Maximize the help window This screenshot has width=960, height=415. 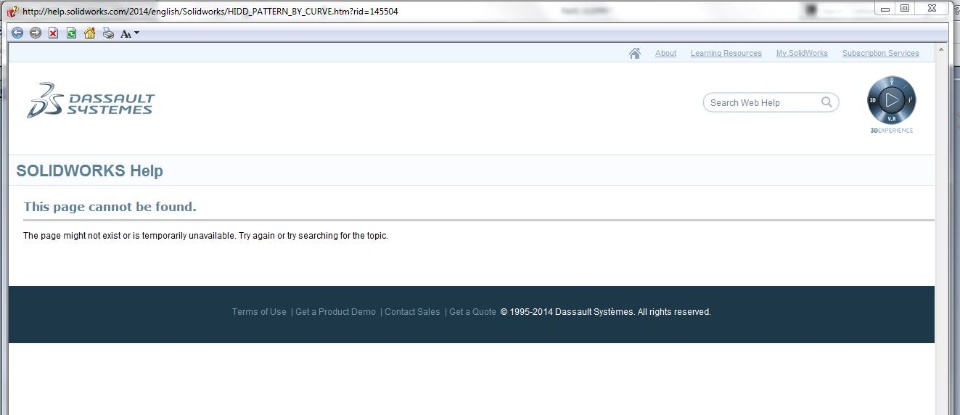(x=904, y=8)
